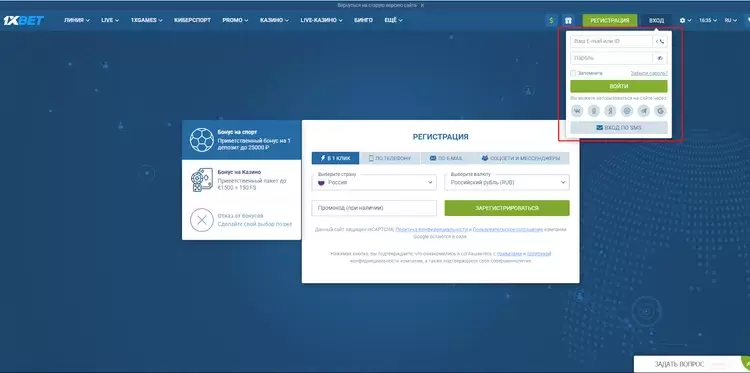750x373 pixels.
Task: Click the ЗАРЕГИСТРИРОВАТЬСЯ button
Action: [x=507, y=208]
